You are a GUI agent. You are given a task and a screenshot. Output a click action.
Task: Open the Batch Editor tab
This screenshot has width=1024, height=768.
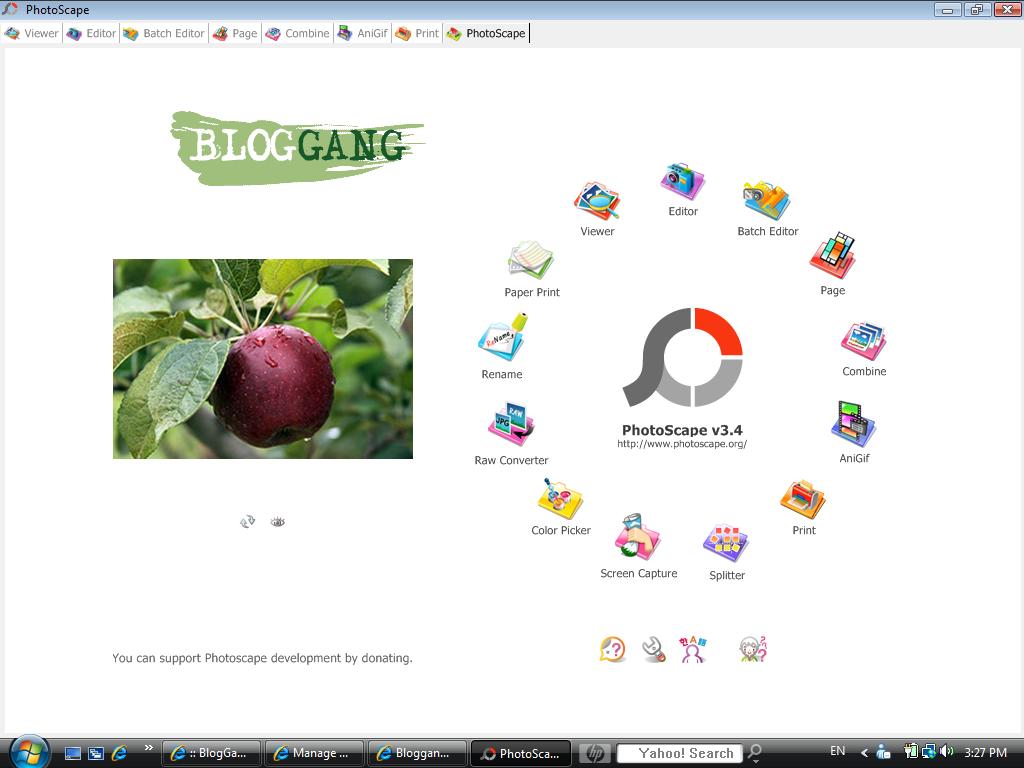(x=164, y=33)
